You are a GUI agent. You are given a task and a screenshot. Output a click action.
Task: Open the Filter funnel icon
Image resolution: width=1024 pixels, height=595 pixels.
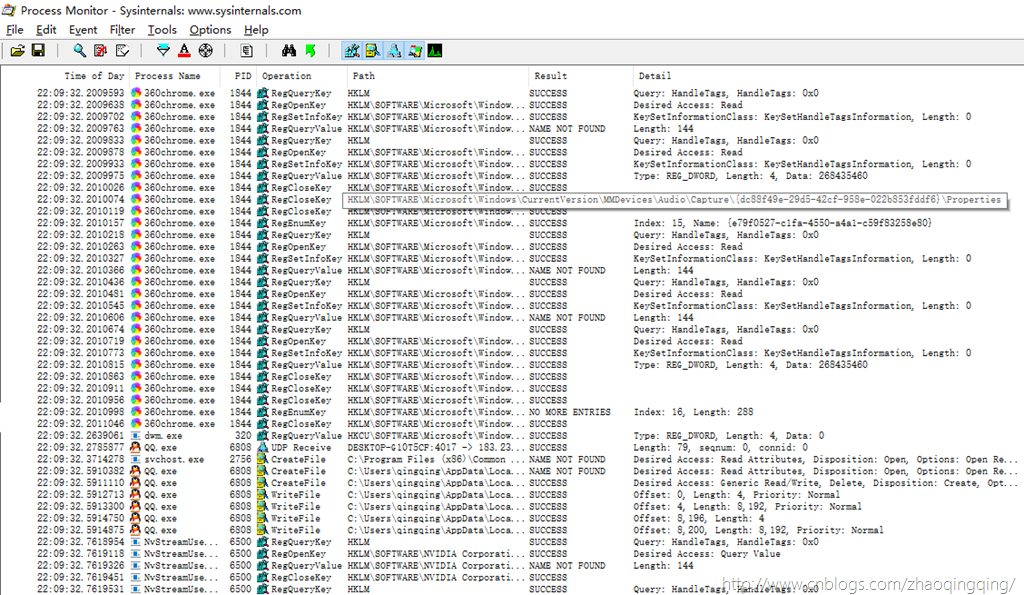pos(163,50)
